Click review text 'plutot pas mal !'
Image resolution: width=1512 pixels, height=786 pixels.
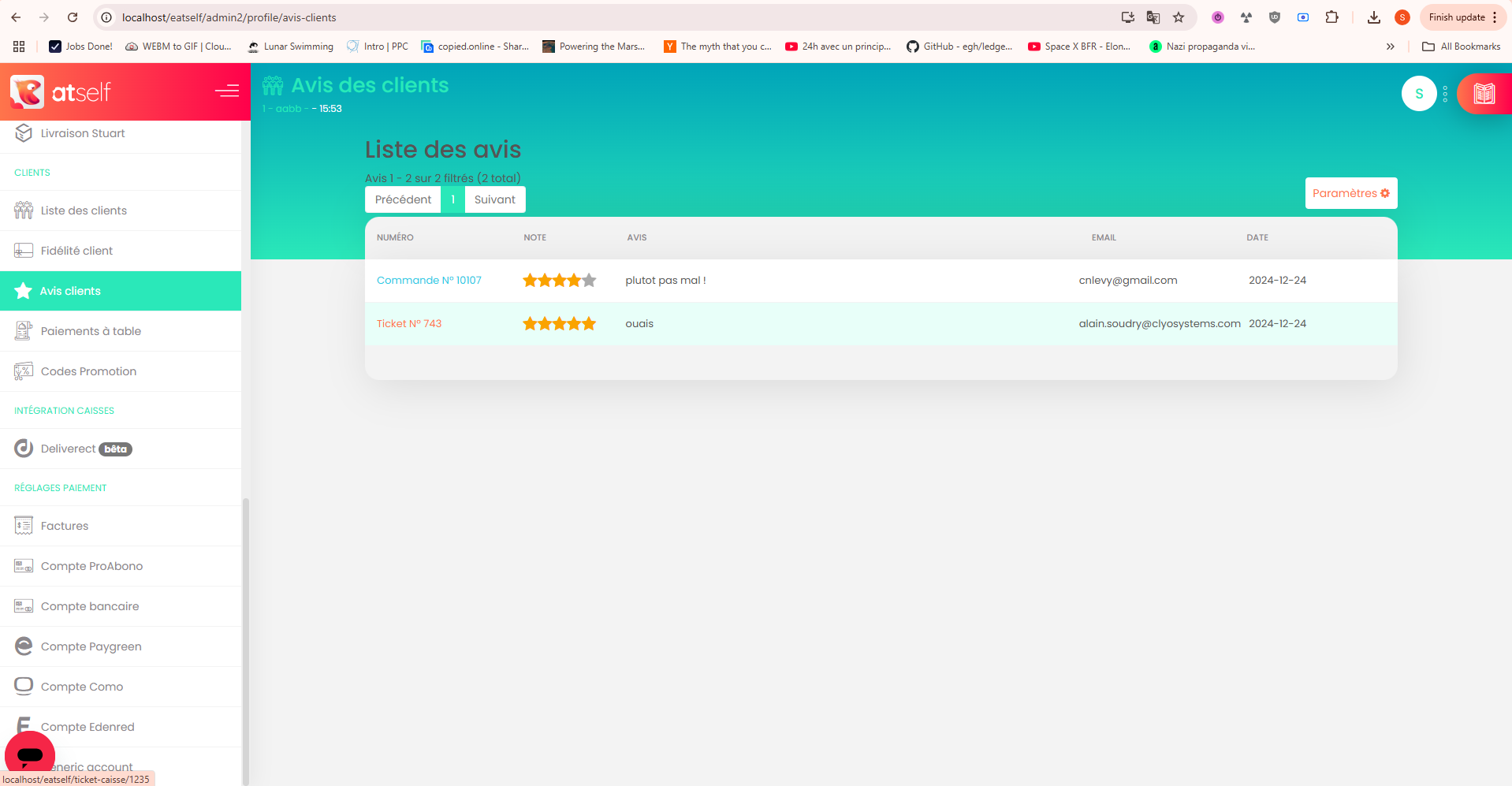point(665,280)
